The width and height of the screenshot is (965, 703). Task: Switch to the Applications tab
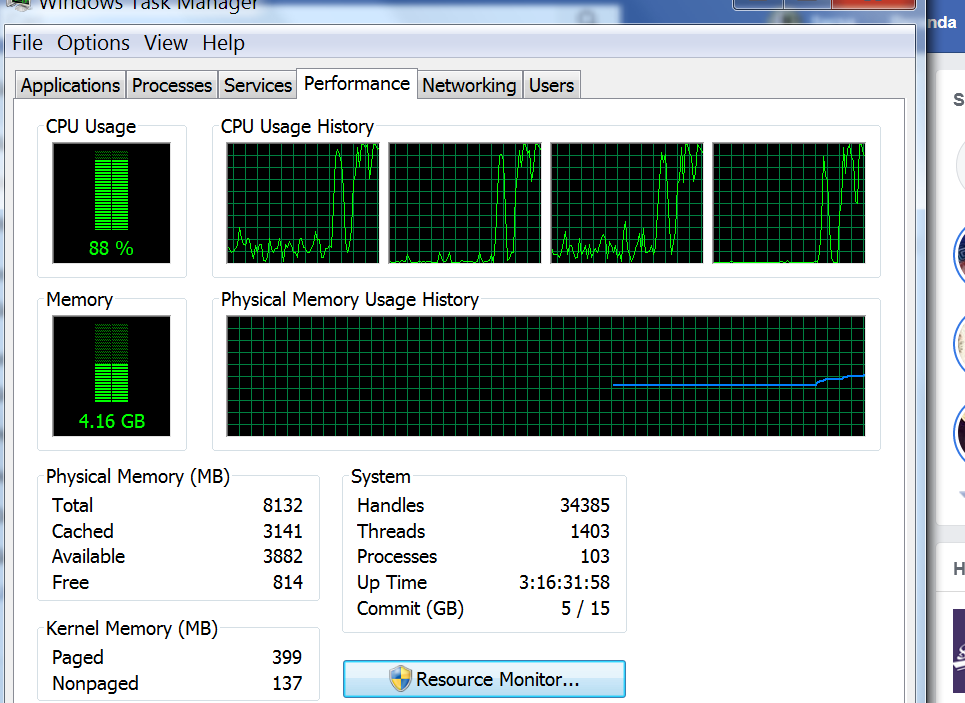pos(70,86)
